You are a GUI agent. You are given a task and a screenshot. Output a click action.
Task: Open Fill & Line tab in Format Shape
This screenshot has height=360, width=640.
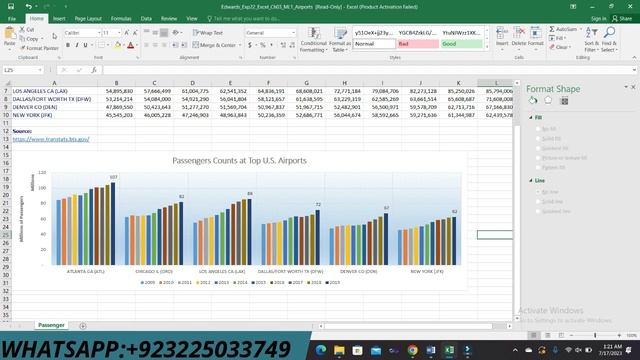click(533, 100)
